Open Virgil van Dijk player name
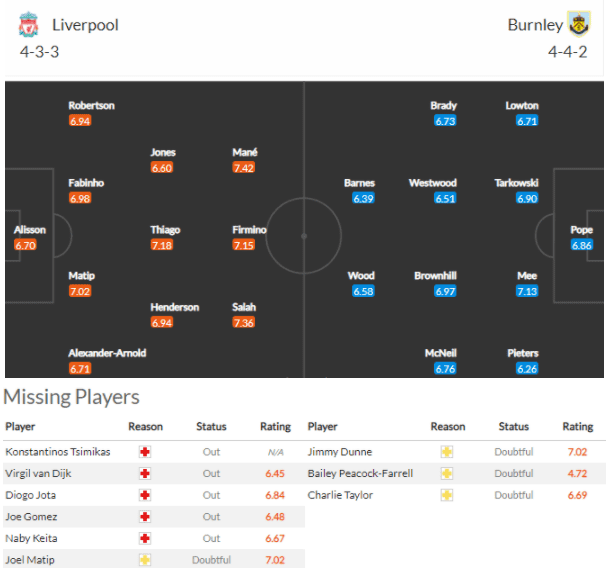The height and width of the screenshot is (571, 609). [39, 473]
